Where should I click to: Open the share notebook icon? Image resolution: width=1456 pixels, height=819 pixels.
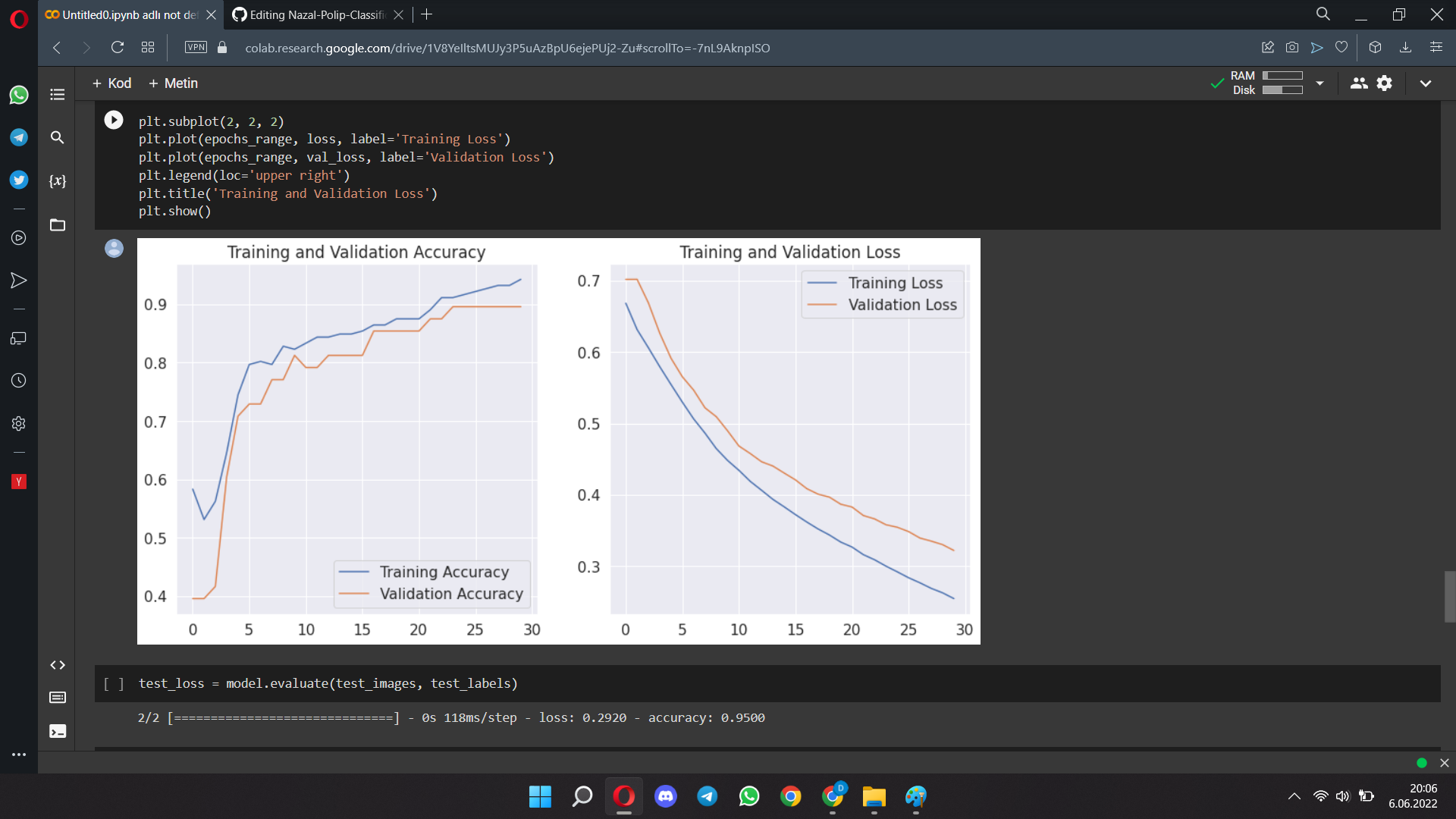pyautogui.click(x=1358, y=83)
